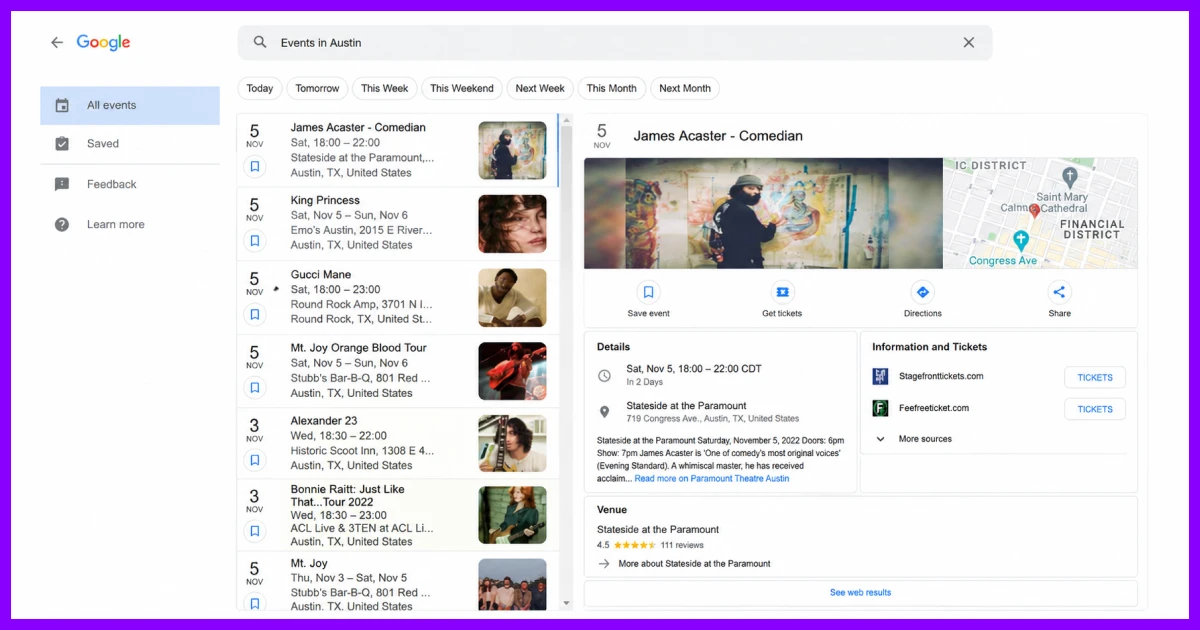
Task: Select the 'Bonnie Raitt: Just Like That' title
Action: pyautogui.click(x=347, y=496)
